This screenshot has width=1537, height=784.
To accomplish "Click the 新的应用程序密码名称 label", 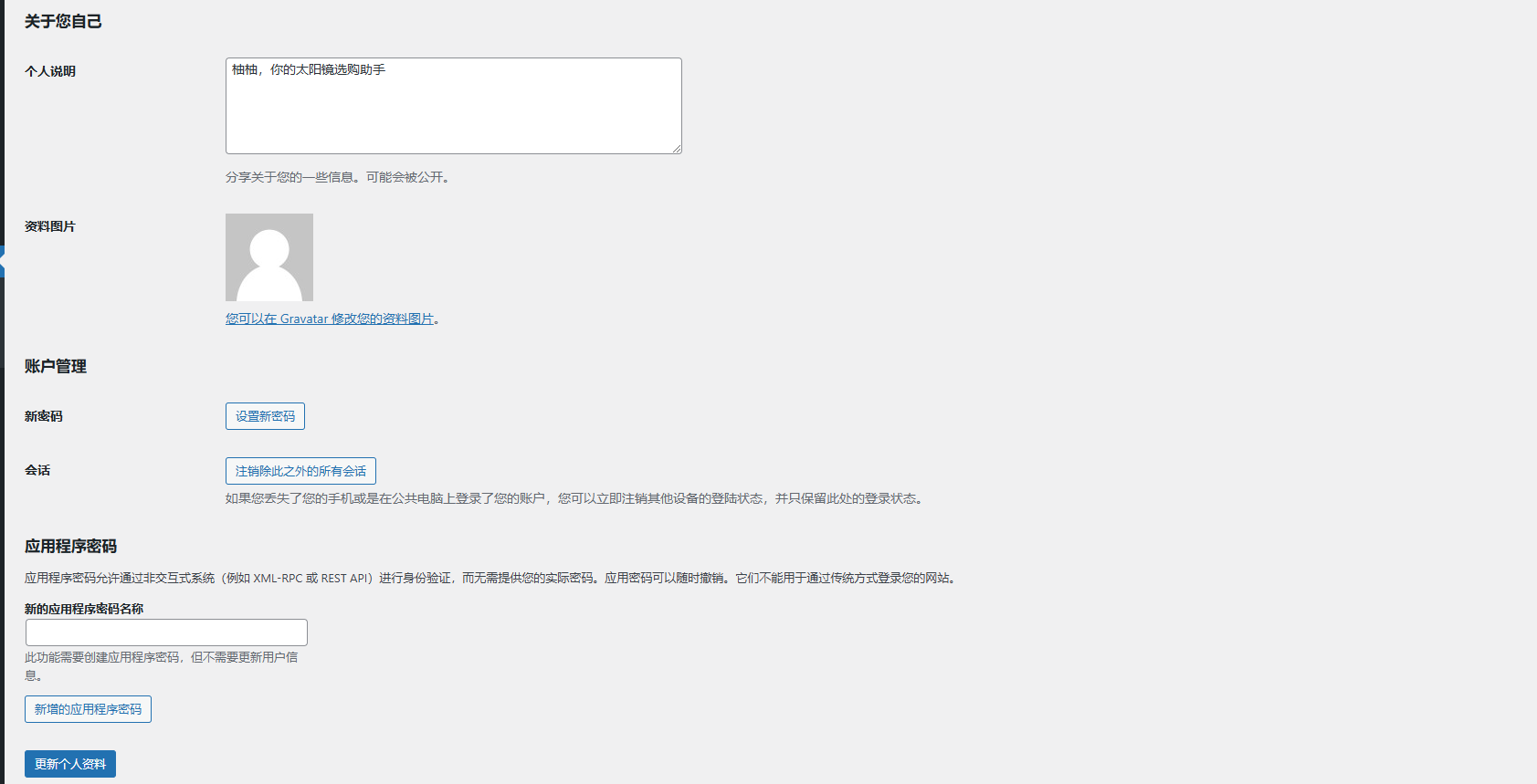I will coord(84,609).
